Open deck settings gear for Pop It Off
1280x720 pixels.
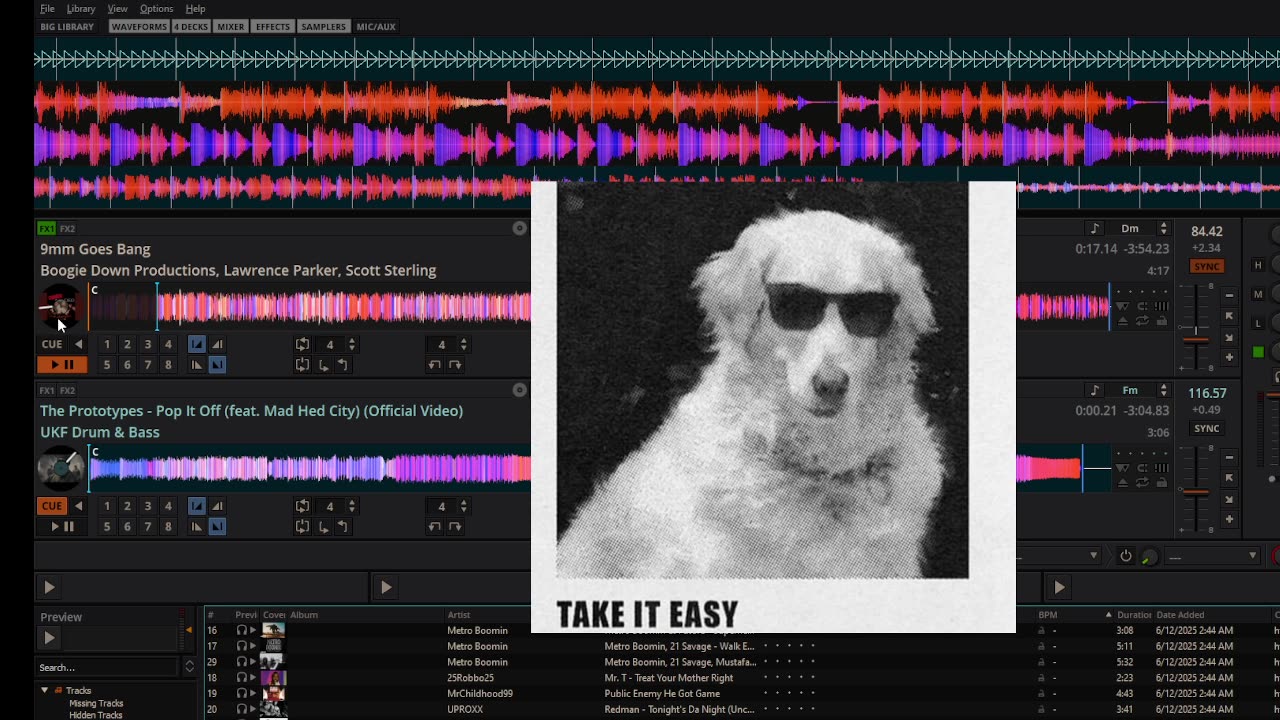(x=519, y=390)
